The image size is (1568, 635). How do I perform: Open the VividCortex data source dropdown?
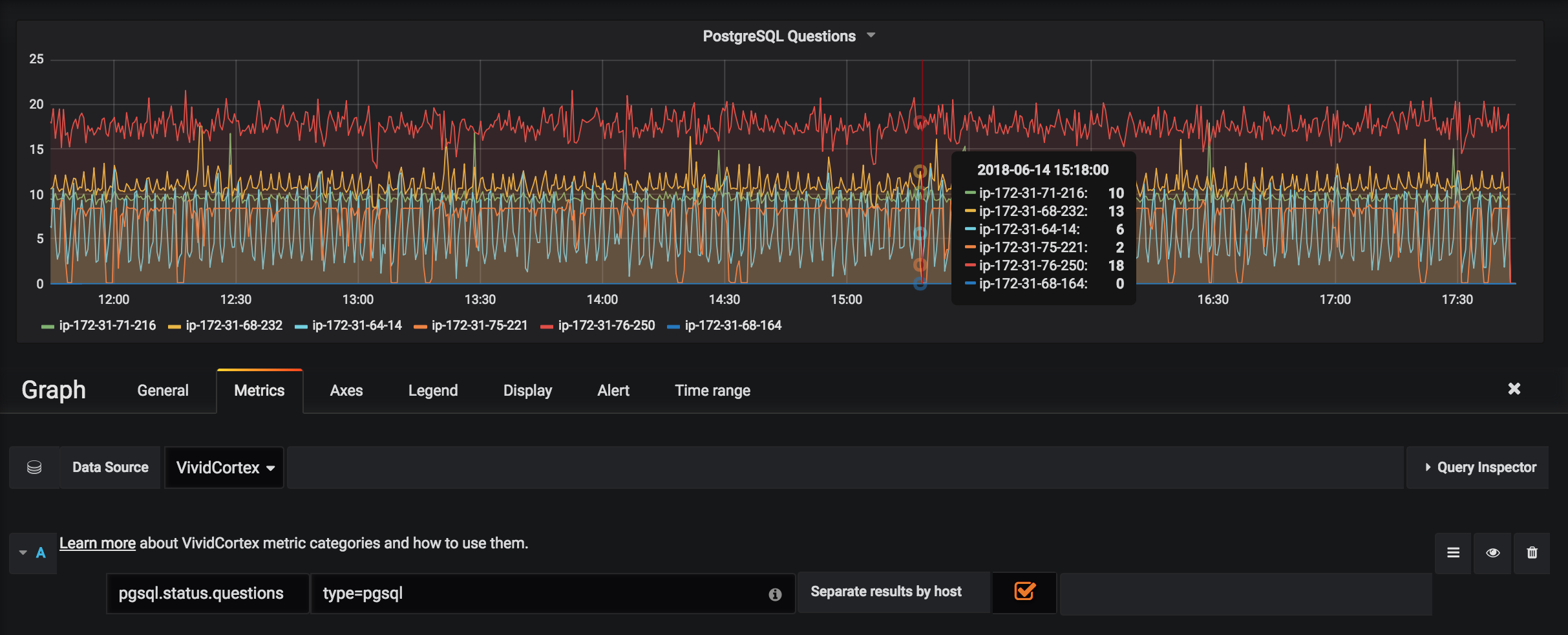point(224,468)
